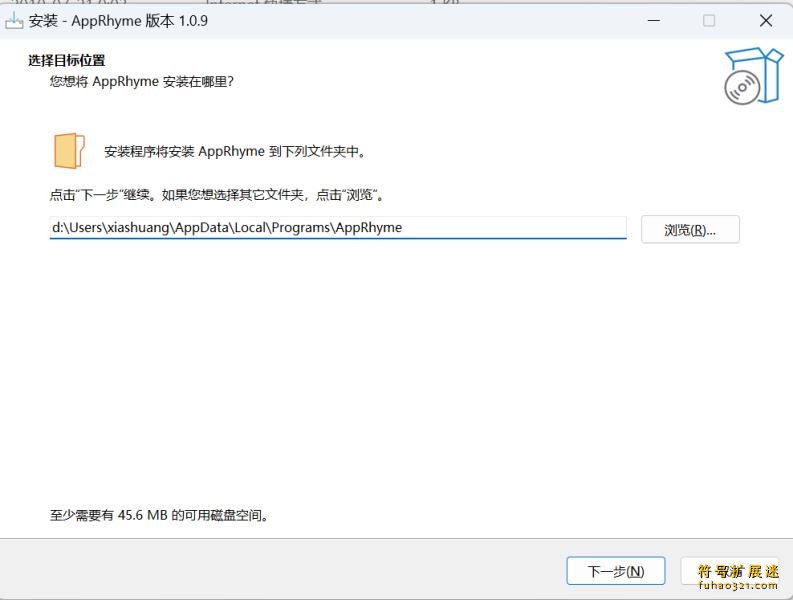The width and height of the screenshot is (793, 600).
Task: Click the Next (下一步) button
Action: 615,571
